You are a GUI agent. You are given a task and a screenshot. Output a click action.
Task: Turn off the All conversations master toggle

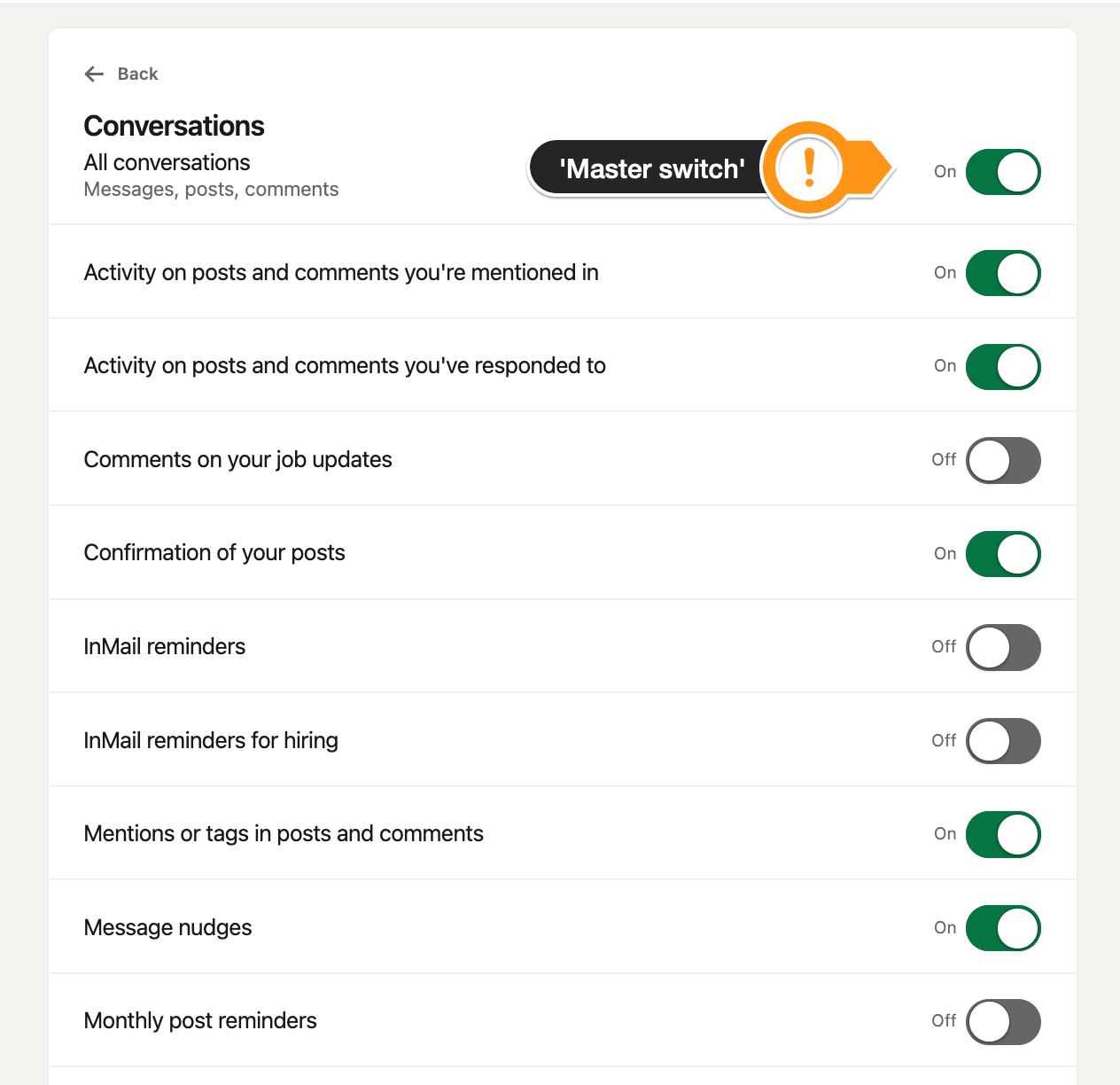coord(1003,172)
